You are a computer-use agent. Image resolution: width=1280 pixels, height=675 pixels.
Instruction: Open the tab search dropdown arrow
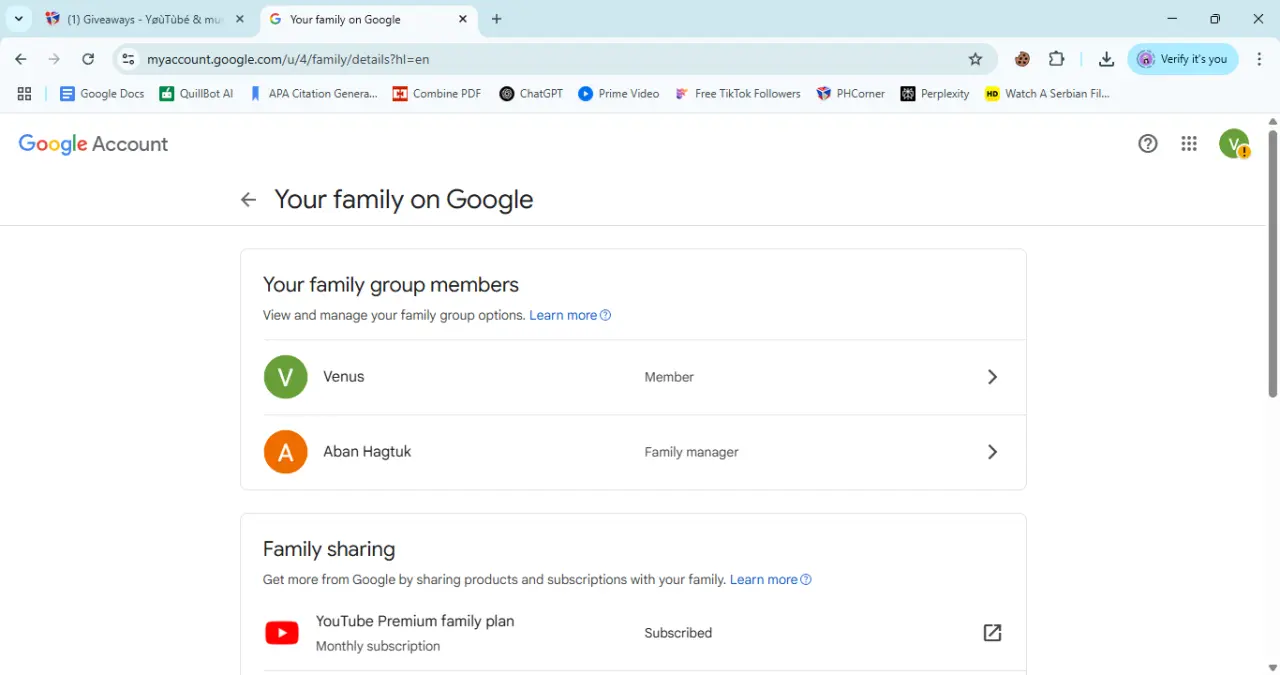[x=18, y=19]
